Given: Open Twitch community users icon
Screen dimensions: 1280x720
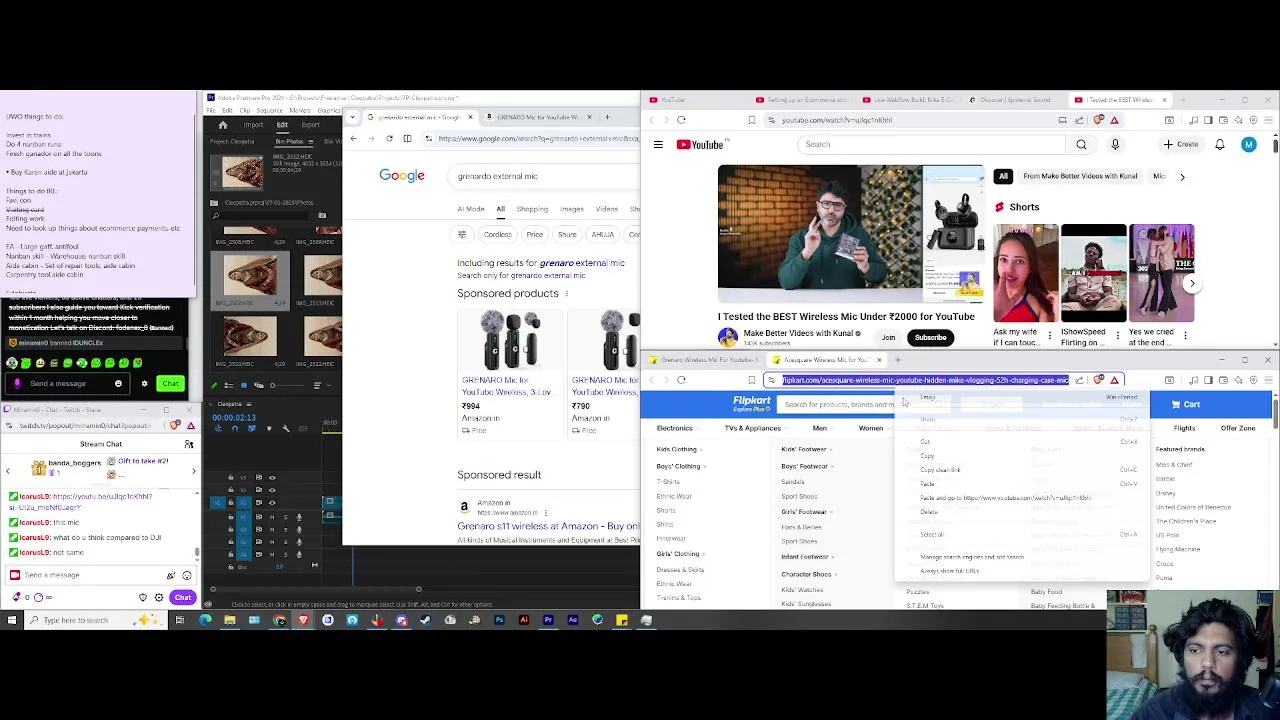Looking at the screenshot, I should point(188,444).
